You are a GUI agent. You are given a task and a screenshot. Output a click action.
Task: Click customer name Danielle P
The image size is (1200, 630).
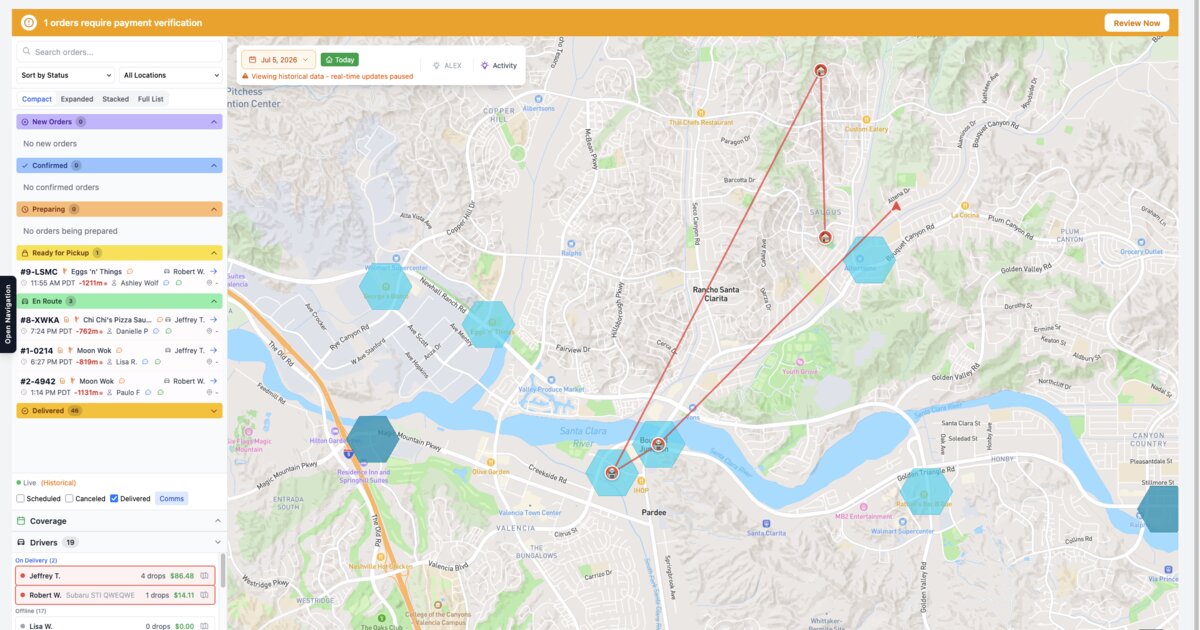click(x=132, y=331)
